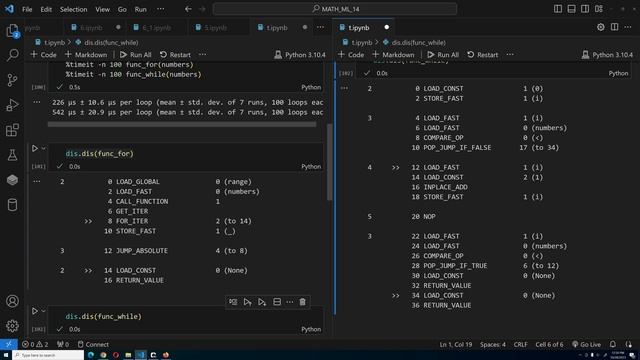Change line ending via CRLF
This screenshot has width=640, height=360.
coord(520,344)
